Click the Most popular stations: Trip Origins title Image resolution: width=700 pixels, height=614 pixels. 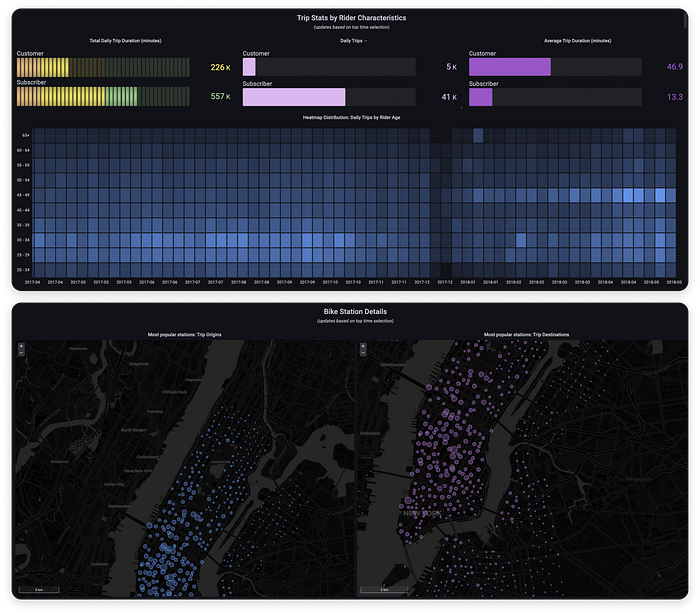tap(184, 334)
